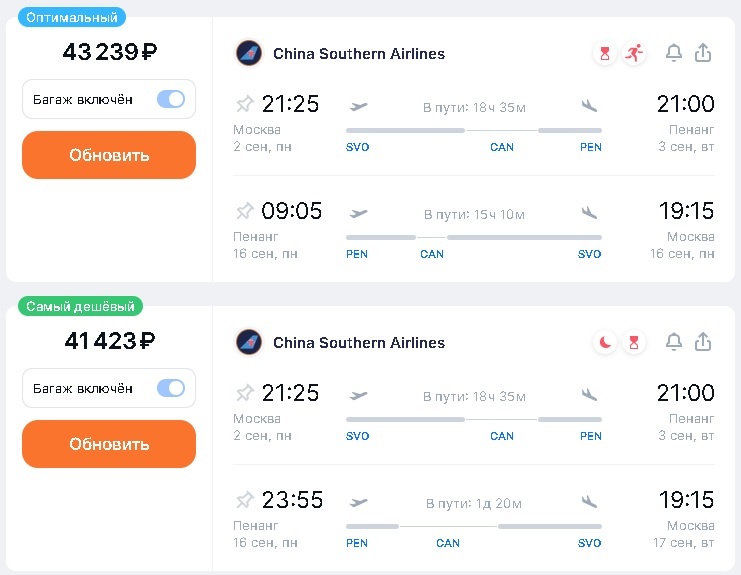Pin the 09:05 Penang return flight

244,211
